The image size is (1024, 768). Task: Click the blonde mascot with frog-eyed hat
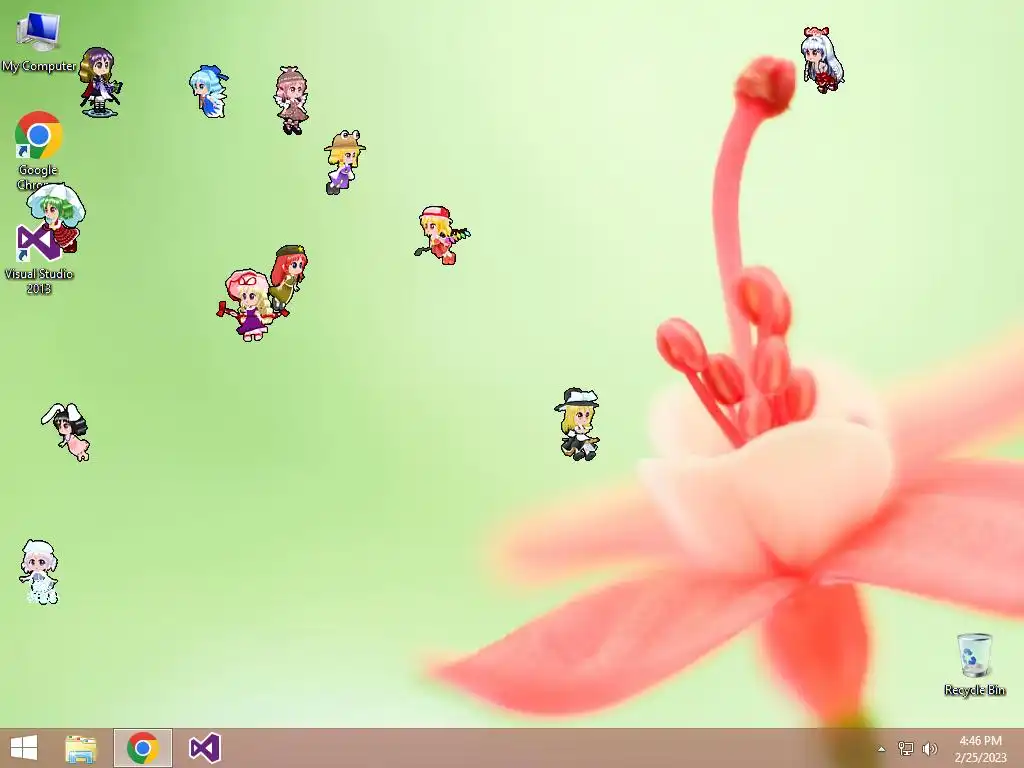coord(344,162)
